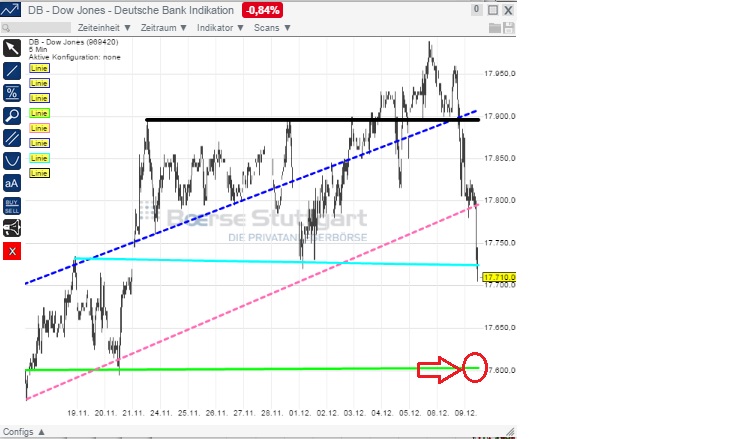Viewport: 747px width, 439px height.
Task: Click the 17.850,0 price axis label
Action: point(500,158)
